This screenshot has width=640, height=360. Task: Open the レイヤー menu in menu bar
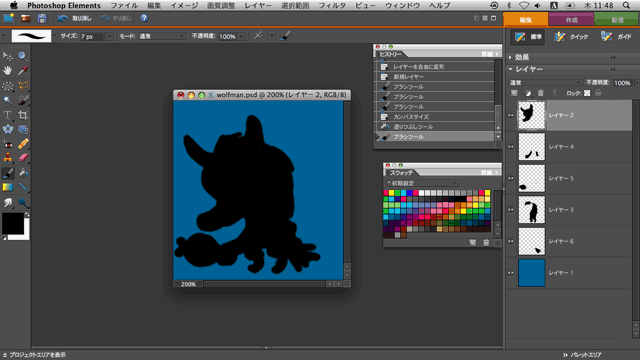(258, 6)
